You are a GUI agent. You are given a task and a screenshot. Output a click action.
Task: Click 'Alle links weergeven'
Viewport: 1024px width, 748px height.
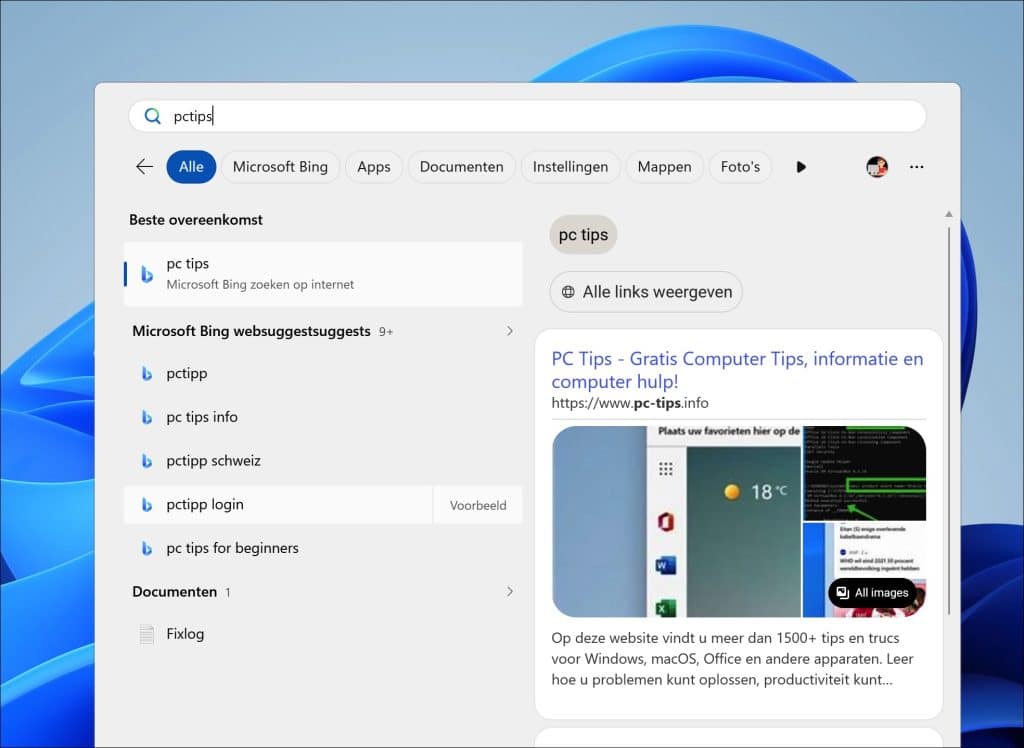(x=645, y=291)
